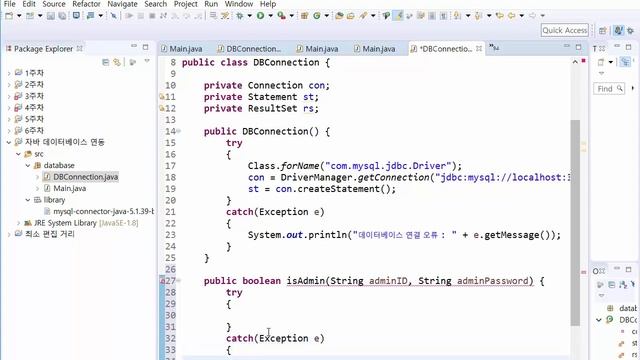Select Main.java under database package

pyautogui.click(x=69, y=188)
